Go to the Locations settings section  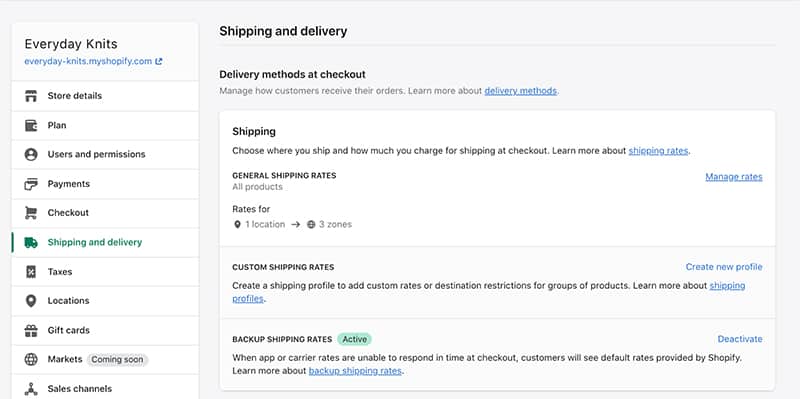(105, 301)
